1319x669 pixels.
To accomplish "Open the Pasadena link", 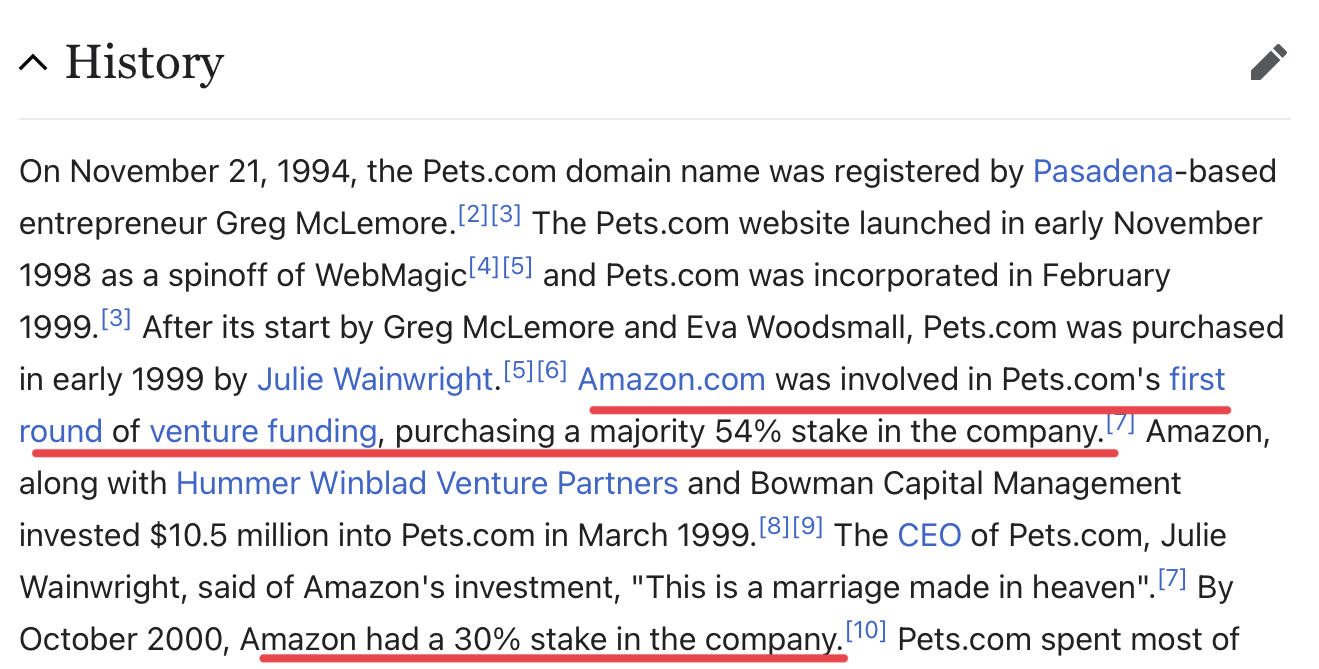I will (x=1103, y=172).
